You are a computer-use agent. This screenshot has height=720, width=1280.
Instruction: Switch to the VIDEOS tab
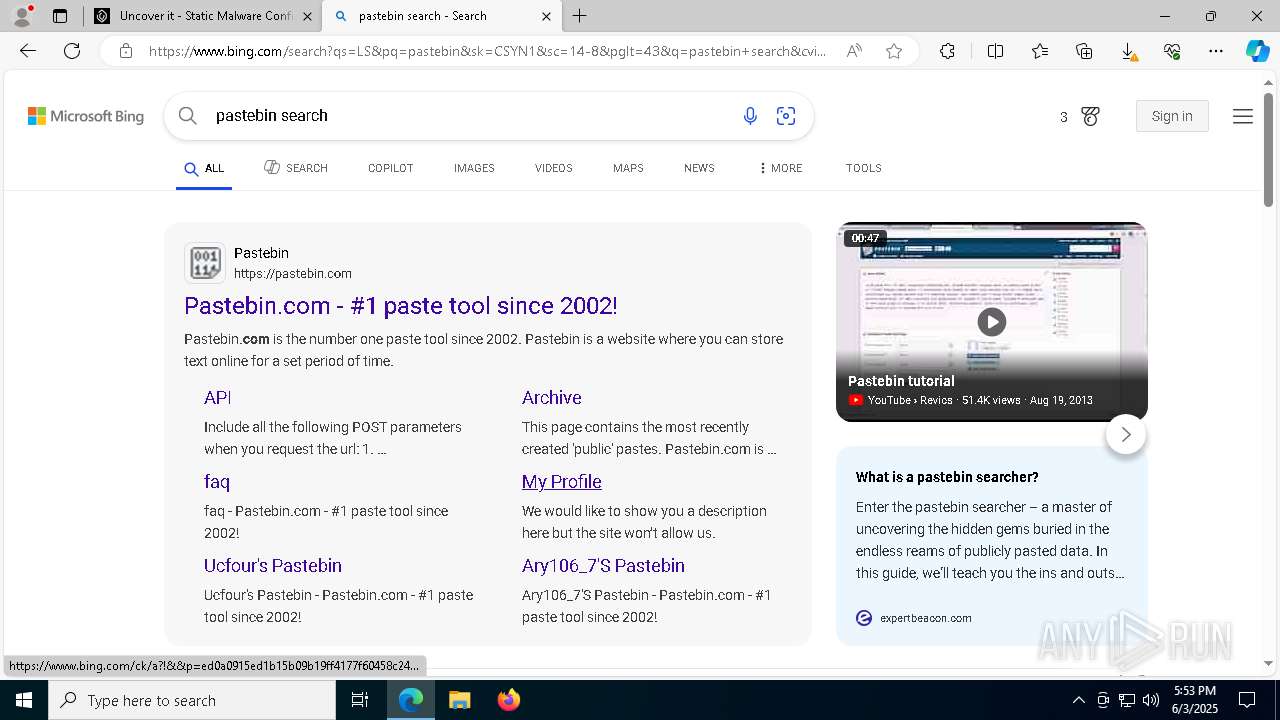point(553,168)
